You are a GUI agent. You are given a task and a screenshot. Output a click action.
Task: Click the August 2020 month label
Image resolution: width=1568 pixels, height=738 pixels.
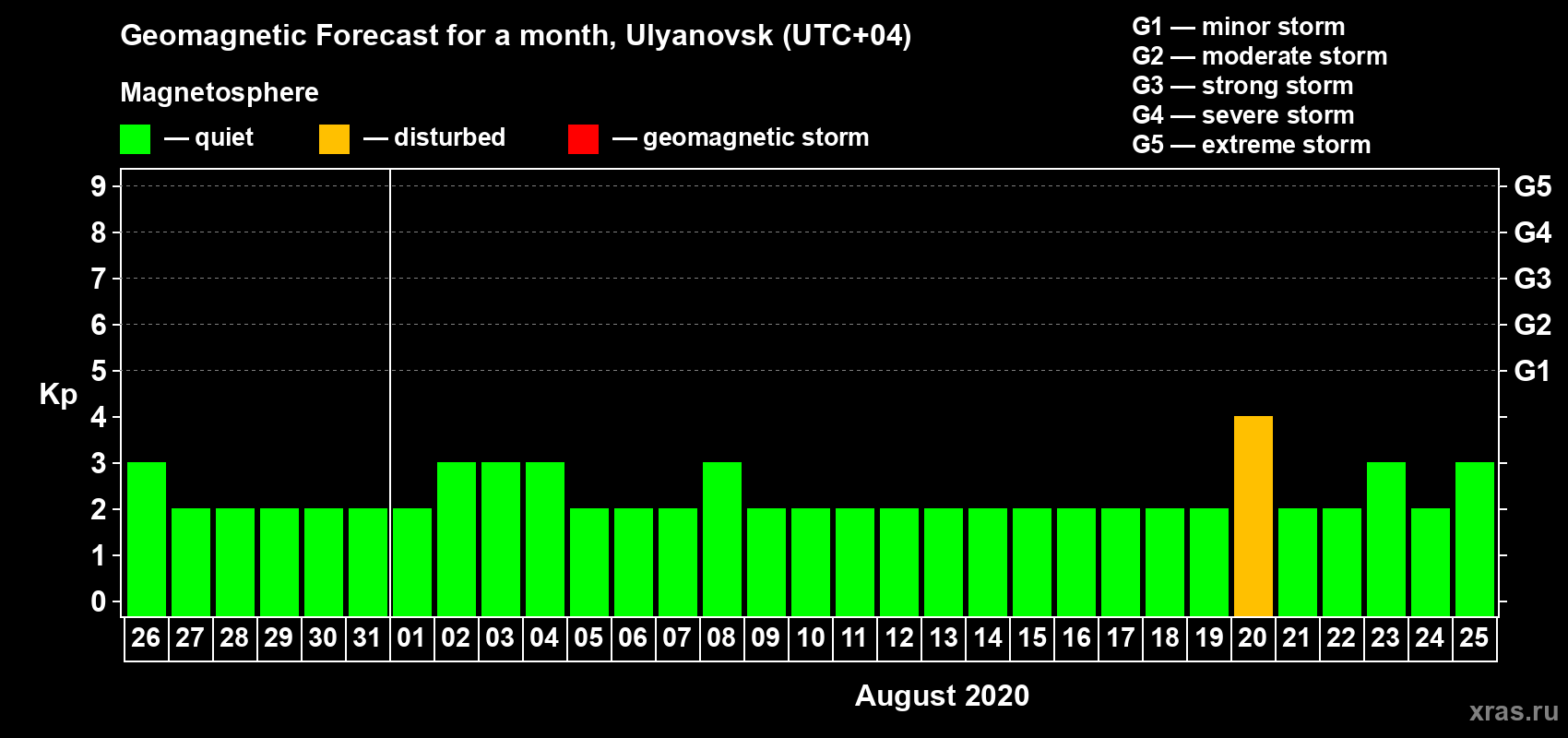(942, 696)
